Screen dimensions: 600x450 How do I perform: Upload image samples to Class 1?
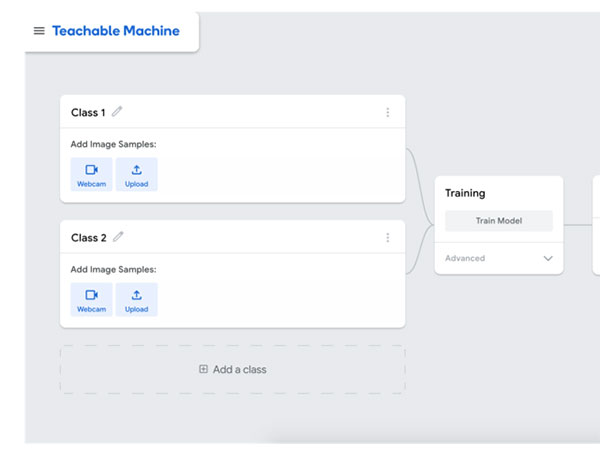tap(137, 174)
